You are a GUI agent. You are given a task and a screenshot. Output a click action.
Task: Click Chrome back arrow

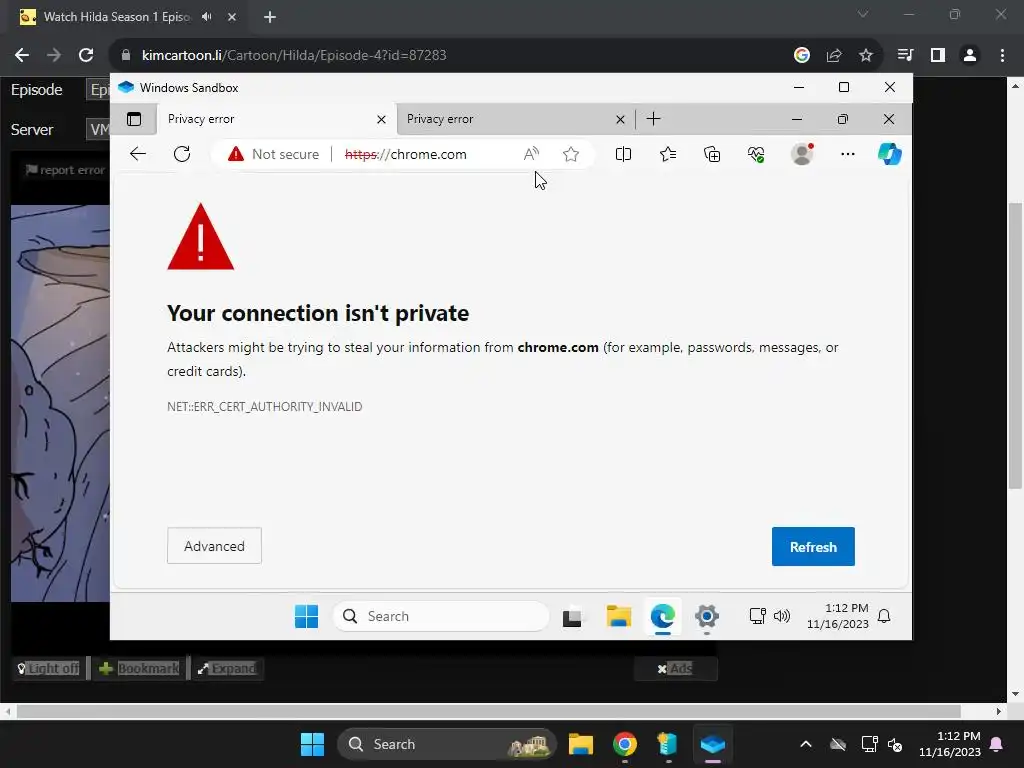pyautogui.click(x=22, y=55)
